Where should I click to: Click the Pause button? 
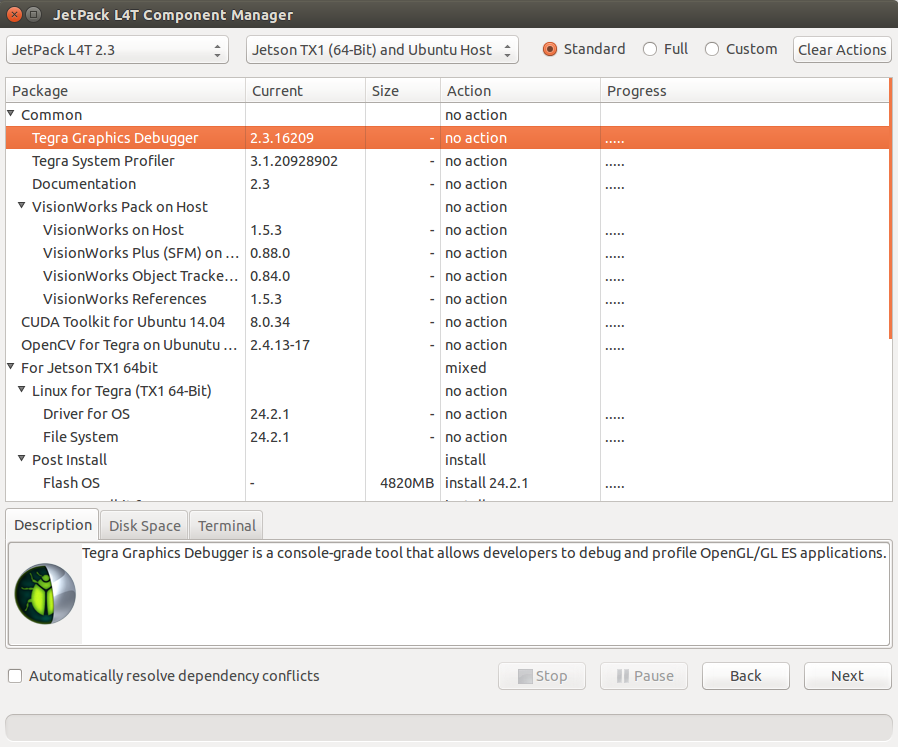pos(644,676)
